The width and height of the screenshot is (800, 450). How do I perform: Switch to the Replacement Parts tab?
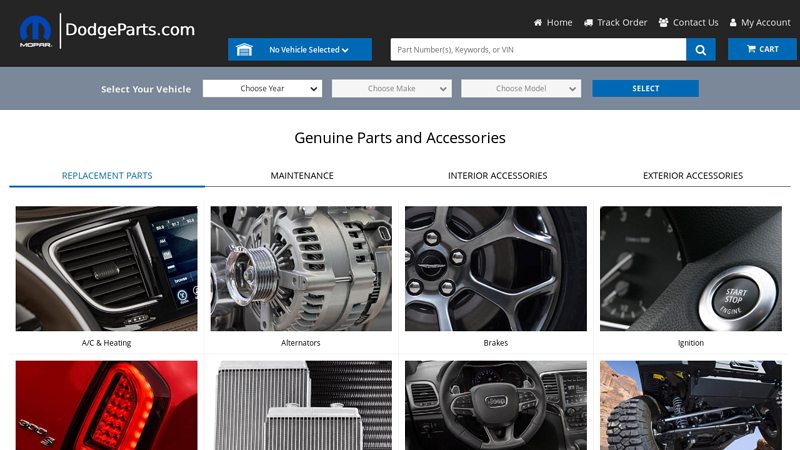(107, 176)
